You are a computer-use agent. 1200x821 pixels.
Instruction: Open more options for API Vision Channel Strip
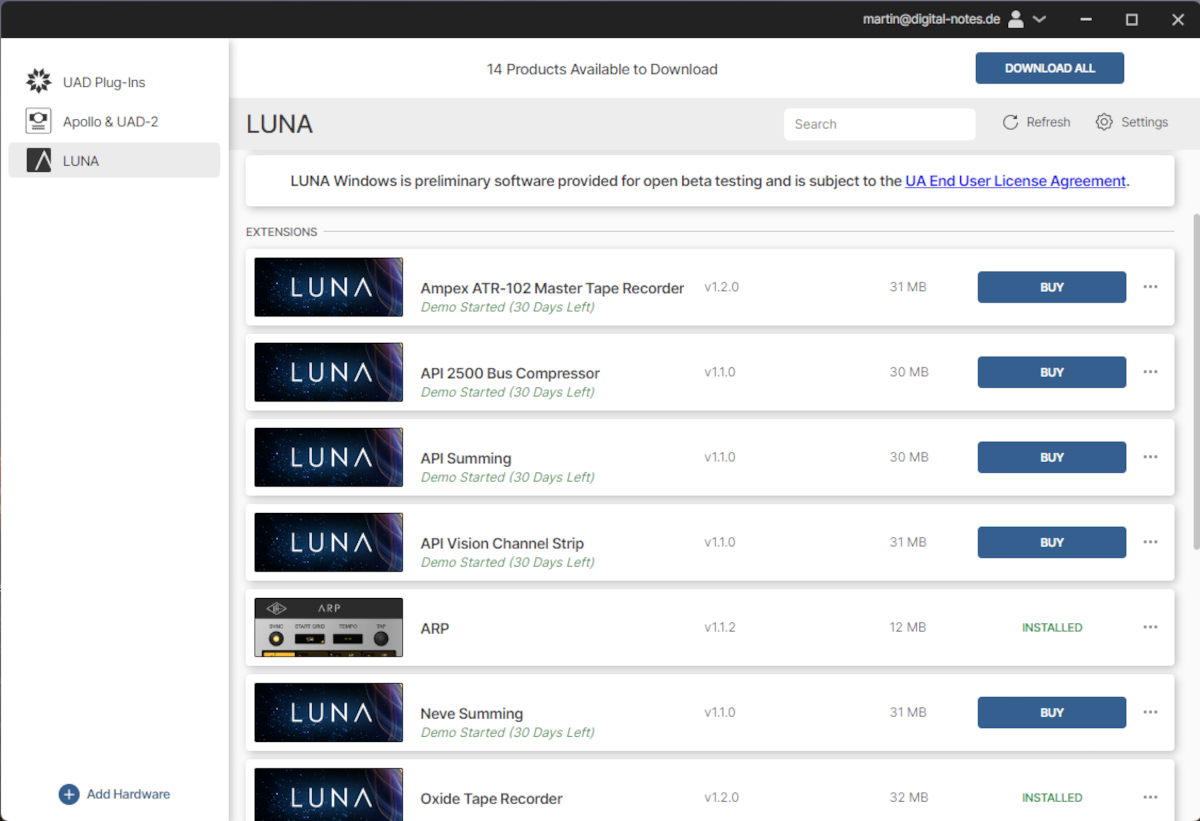pos(1150,542)
